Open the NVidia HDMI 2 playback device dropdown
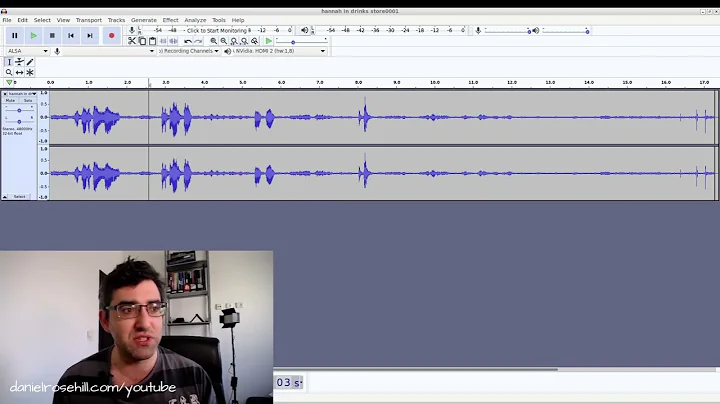Viewport: 720px width, 404px height. click(279, 51)
